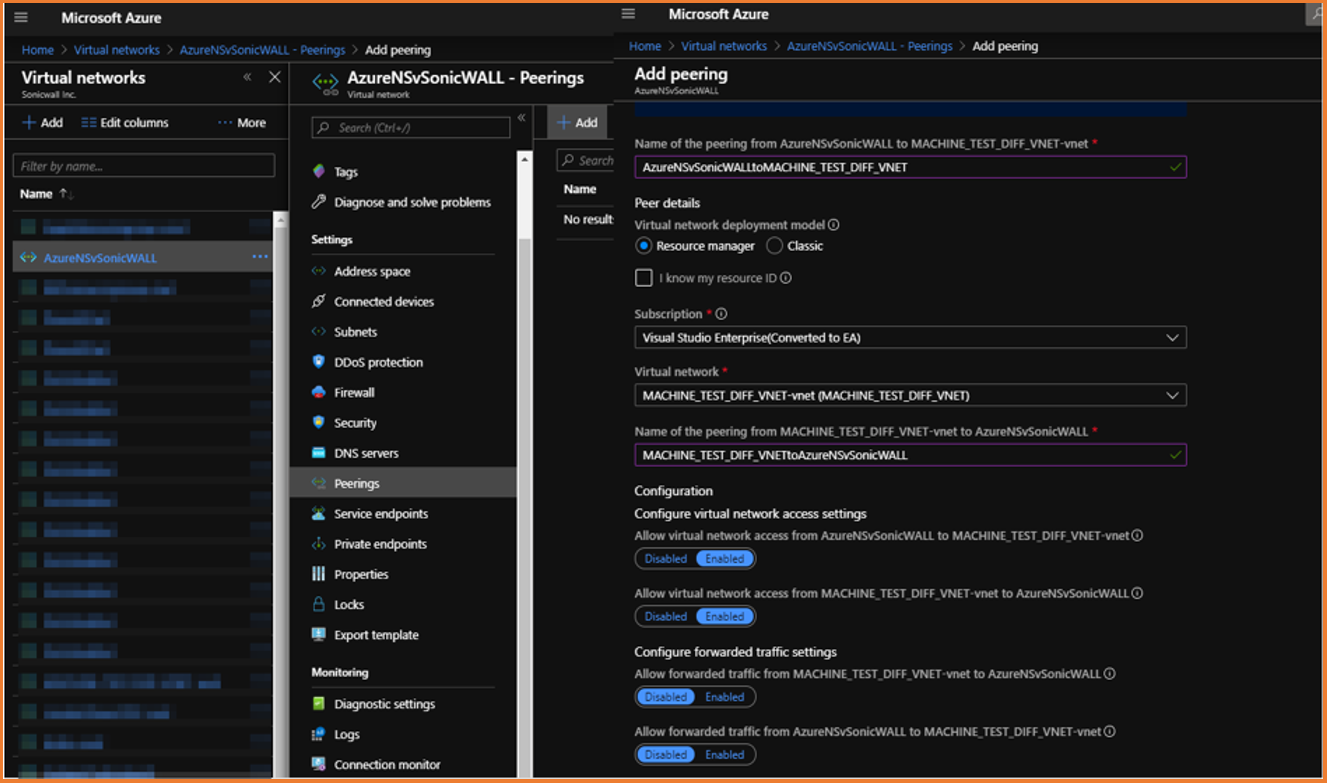
Task: Click the Locks padlock icon
Action: (319, 604)
